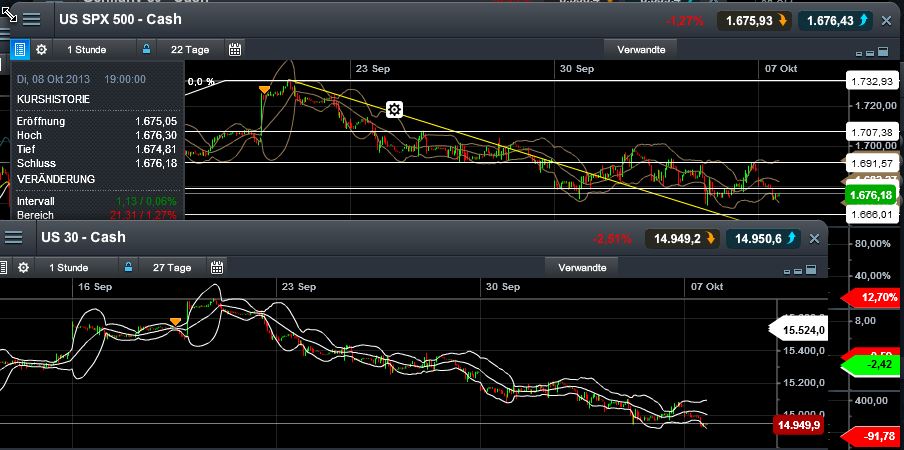904x450 pixels.
Task: Click the sell price 1.675,93 button
Action: (755, 21)
